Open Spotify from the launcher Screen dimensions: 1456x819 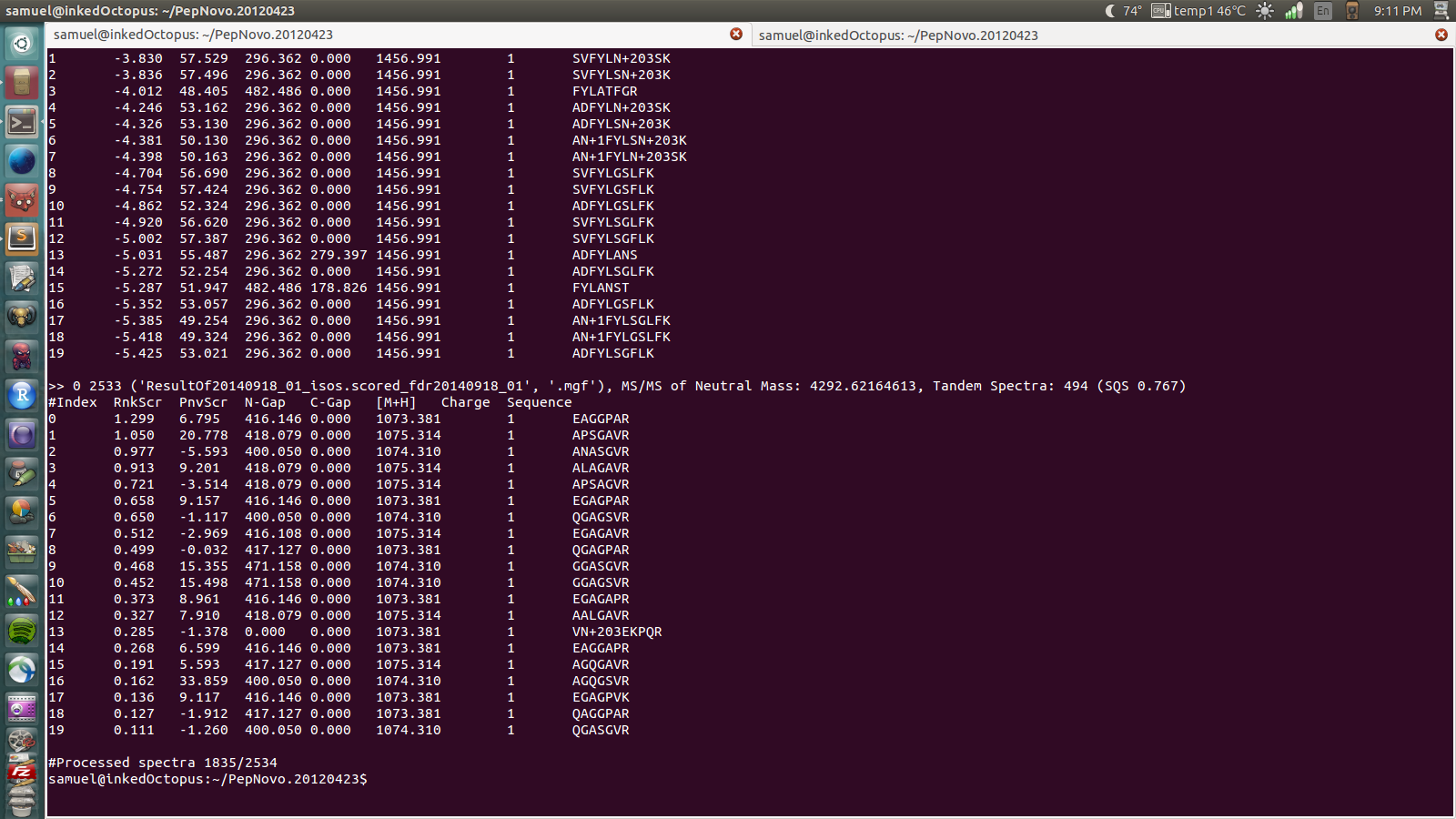tap(22, 631)
